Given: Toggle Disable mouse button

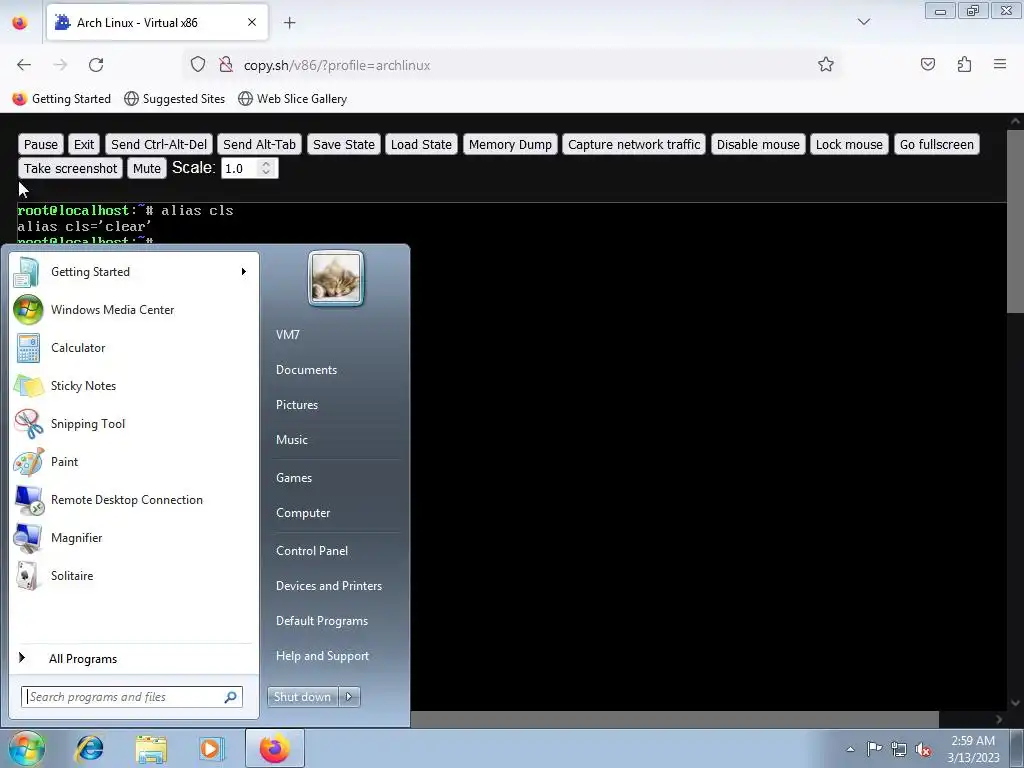Looking at the screenshot, I should [x=758, y=144].
